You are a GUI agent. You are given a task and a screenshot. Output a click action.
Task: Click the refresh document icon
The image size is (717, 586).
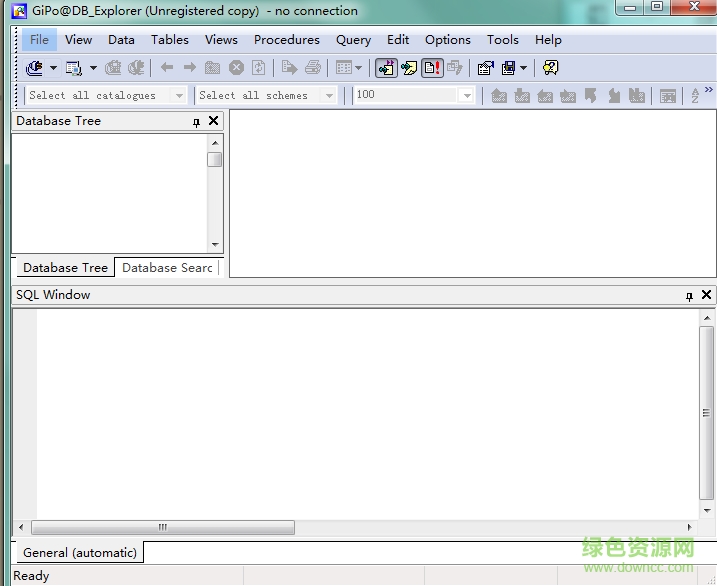(x=258, y=68)
